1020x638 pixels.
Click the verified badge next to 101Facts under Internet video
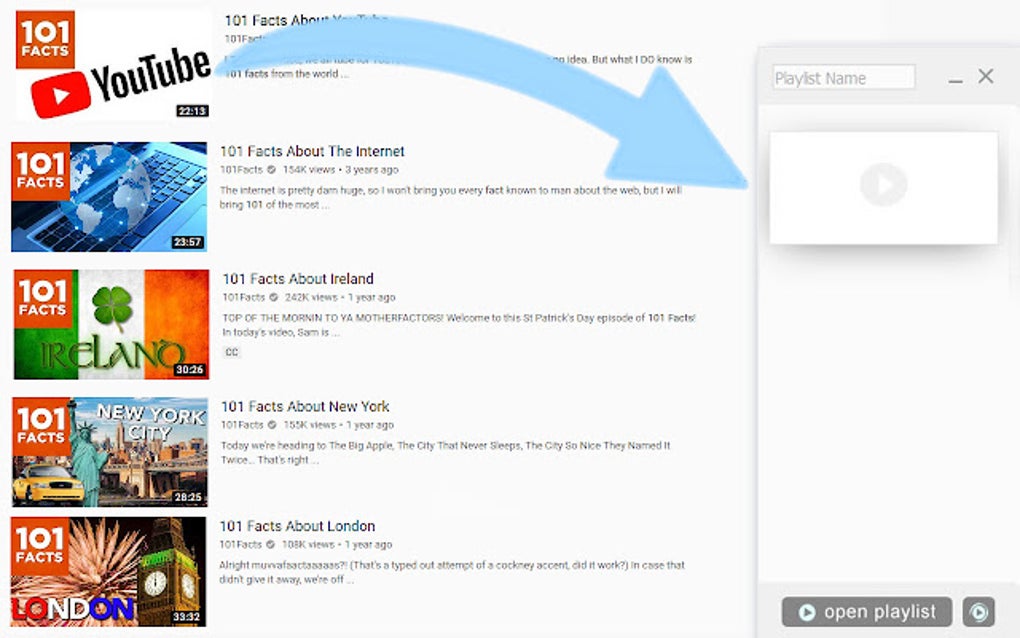[269, 169]
